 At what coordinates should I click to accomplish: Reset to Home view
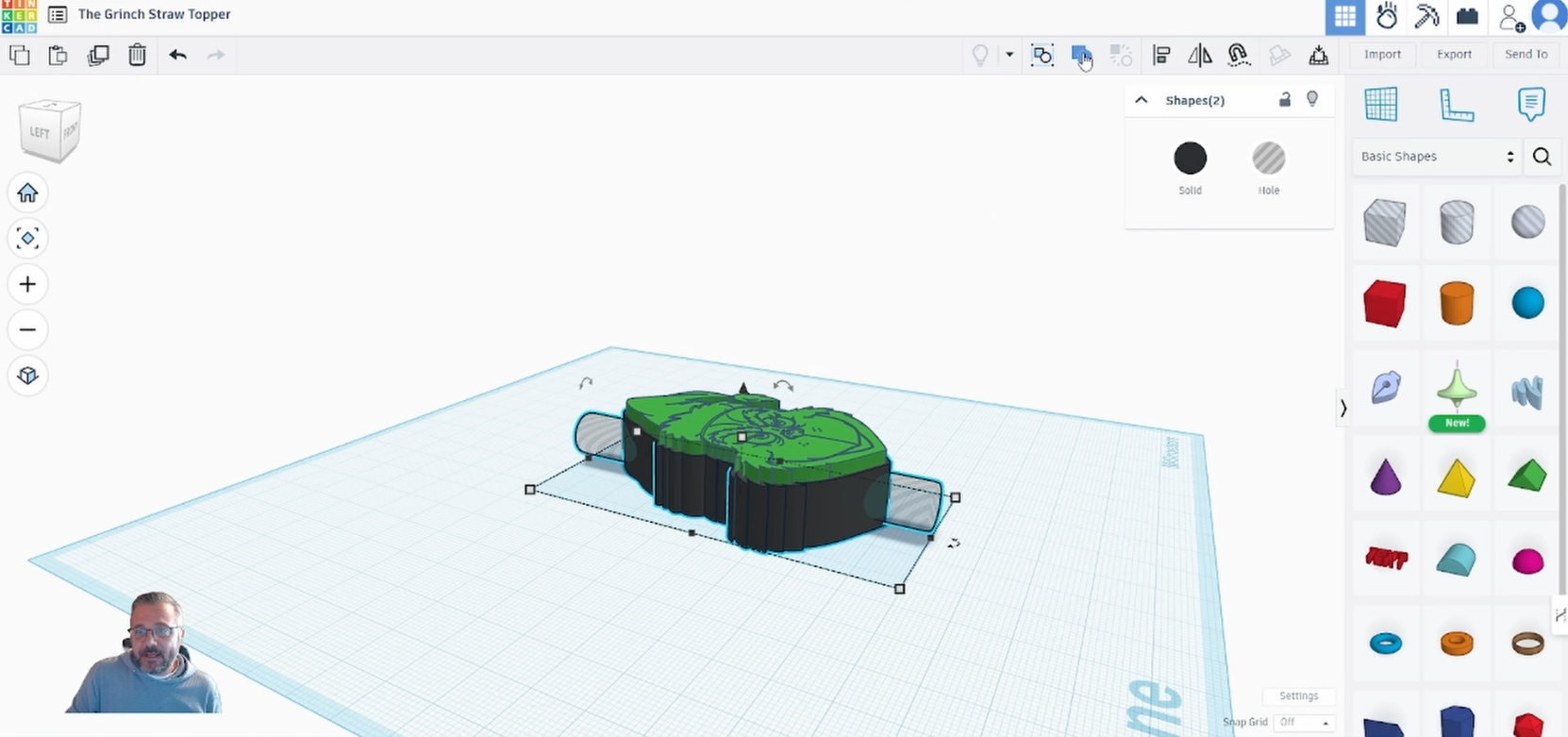pos(27,193)
